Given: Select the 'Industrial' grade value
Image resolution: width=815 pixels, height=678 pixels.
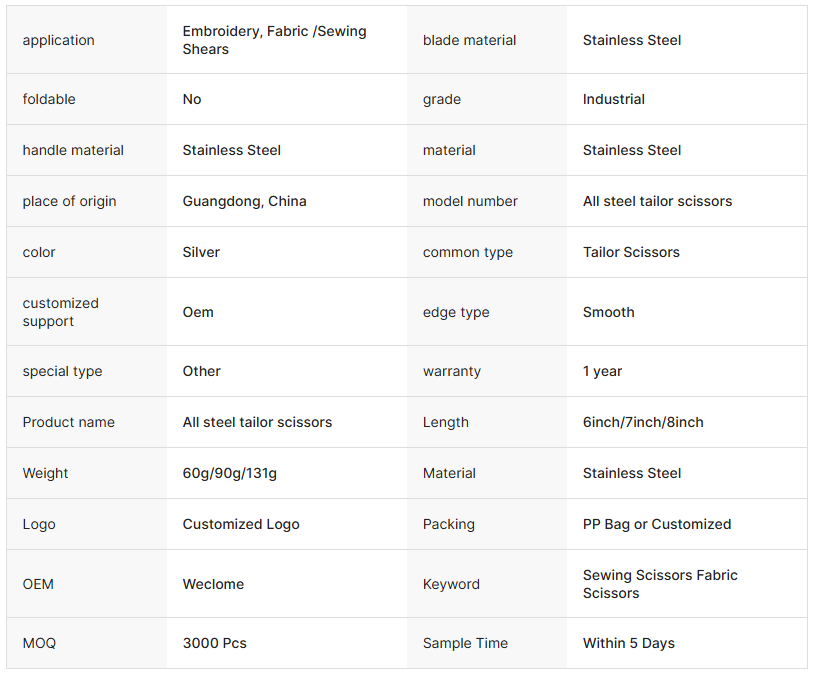Looking at the screenshot, I should point(613,99).
